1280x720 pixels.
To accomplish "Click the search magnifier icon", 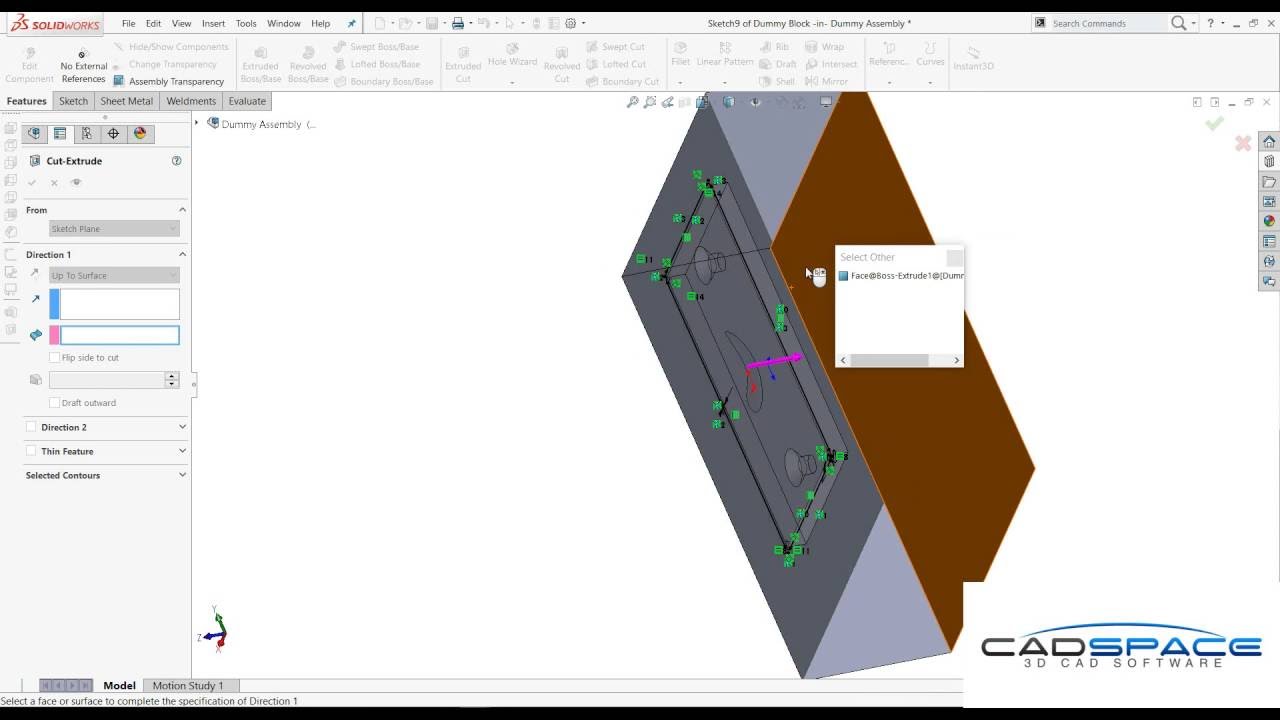I will [x=1179, y=23].
